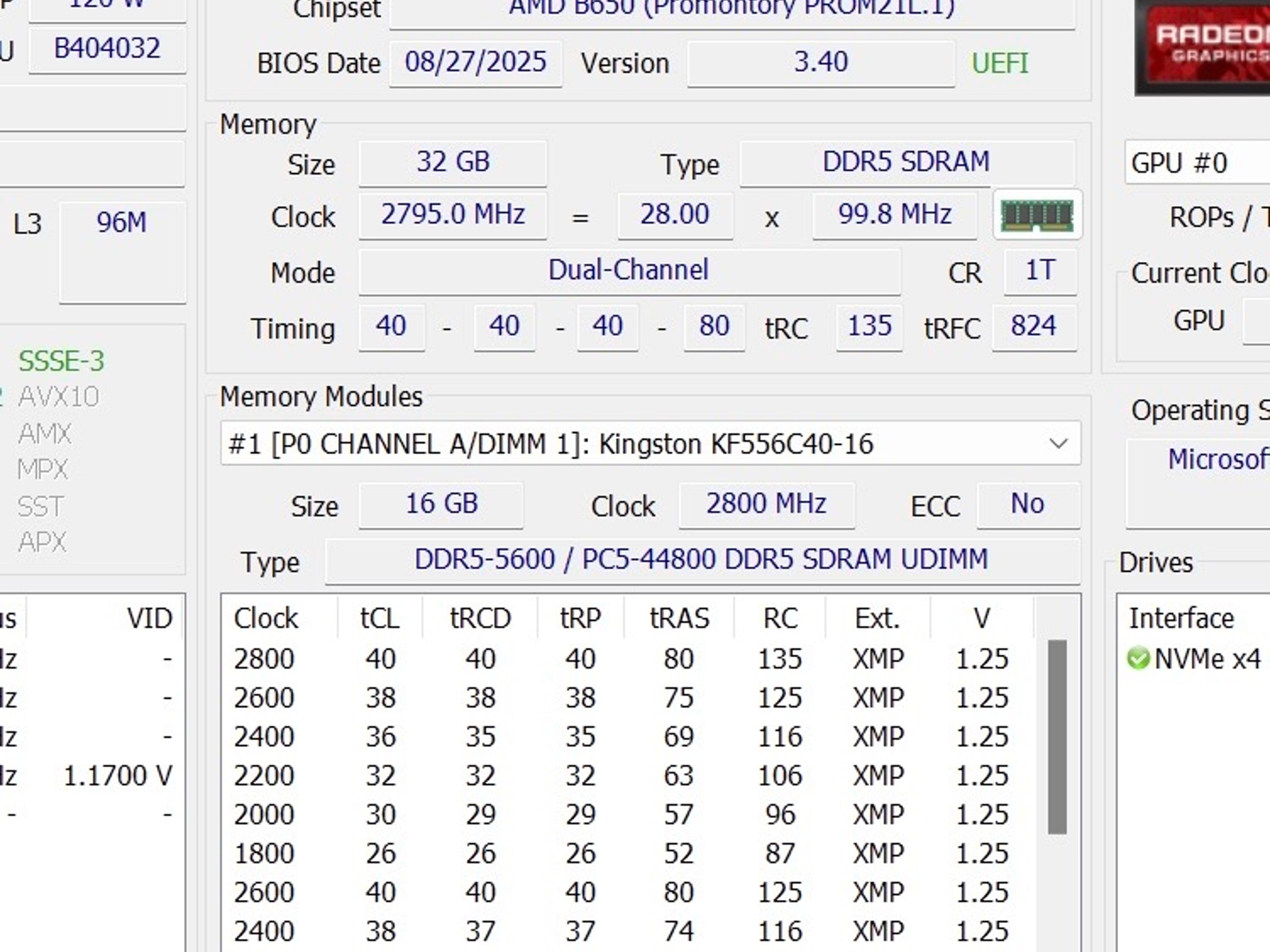Click the SSSE-3 feature label
The image size is (1270, 952).
tap(61, 361)
